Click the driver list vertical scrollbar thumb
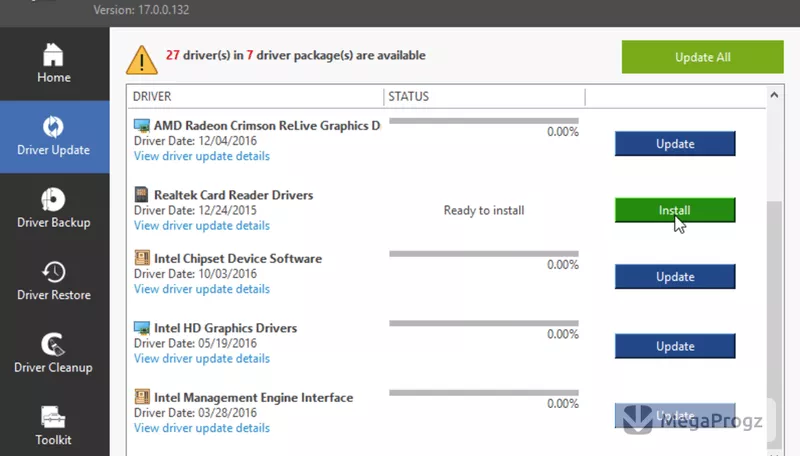Screen dimensions: 800x456 [x=774, y=324]
